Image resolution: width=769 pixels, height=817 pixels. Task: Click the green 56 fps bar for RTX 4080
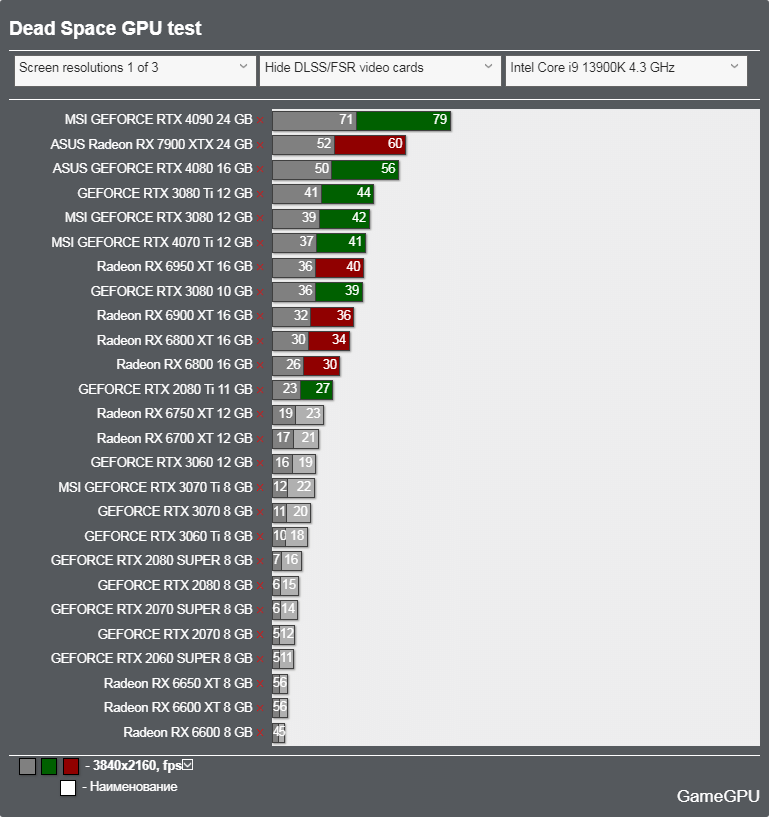point(365,169)
